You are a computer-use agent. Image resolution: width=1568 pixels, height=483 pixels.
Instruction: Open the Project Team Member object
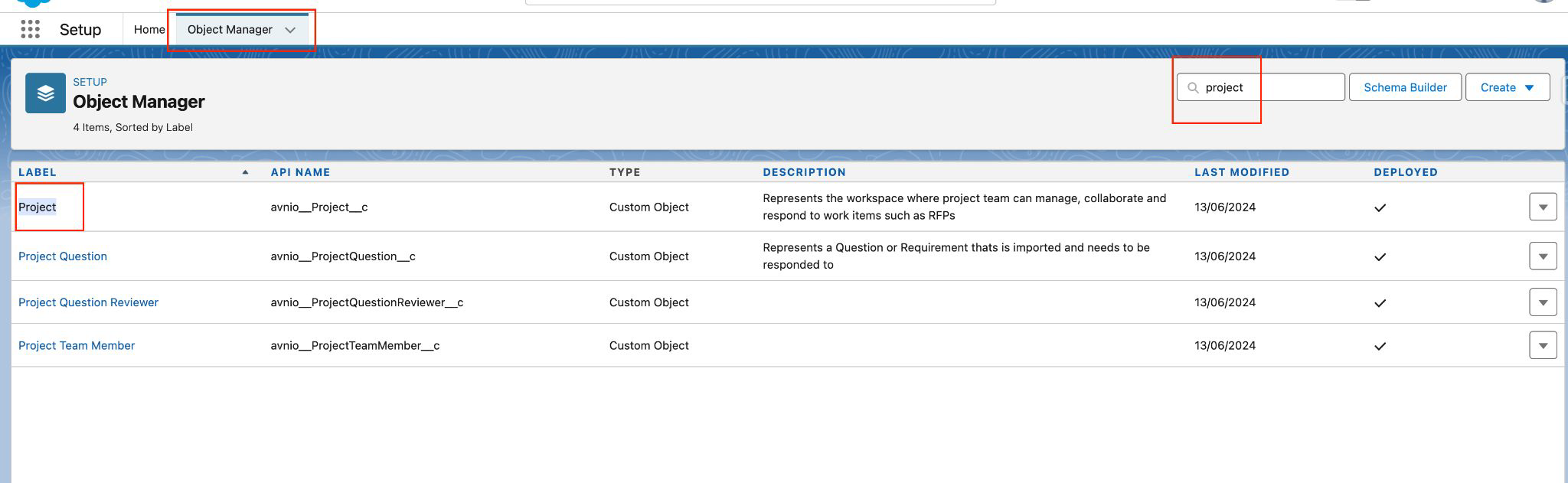click(x=77, y=346)
